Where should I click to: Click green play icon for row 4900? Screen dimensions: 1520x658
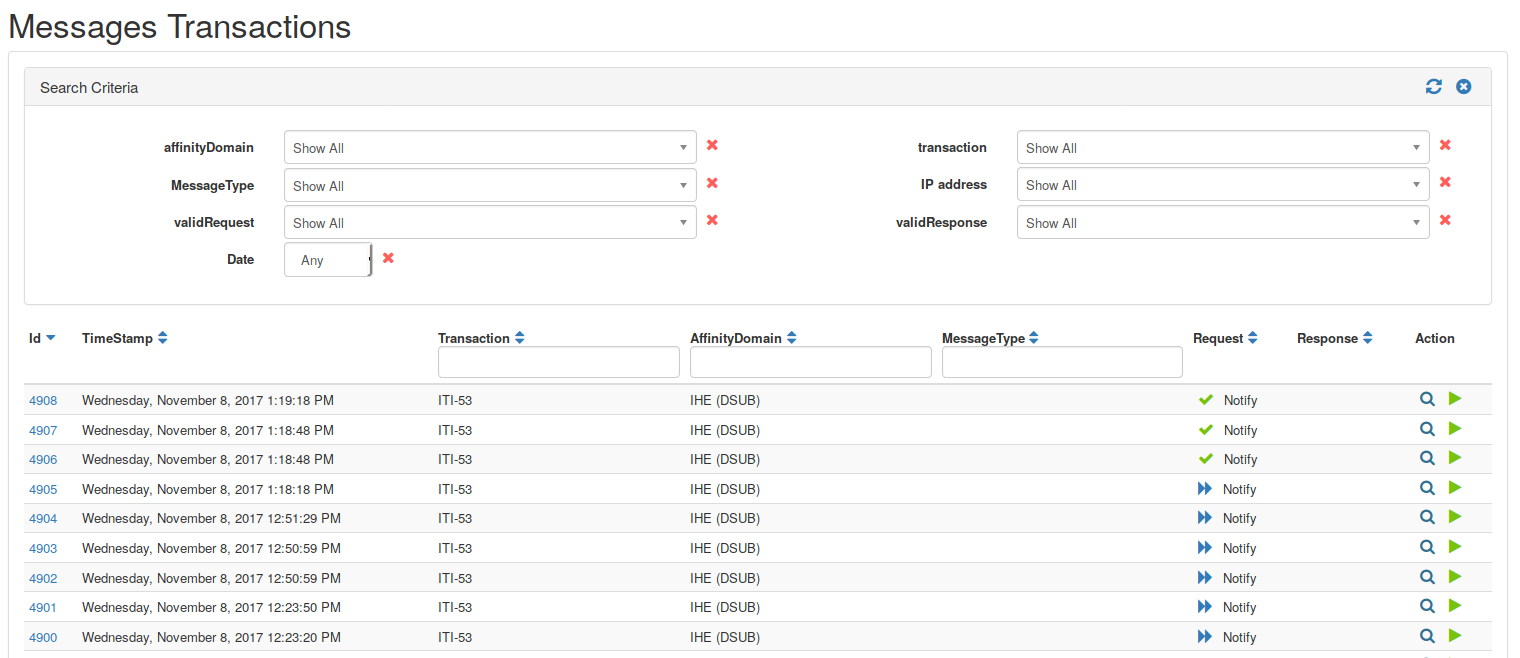[x=1455, y=636]
